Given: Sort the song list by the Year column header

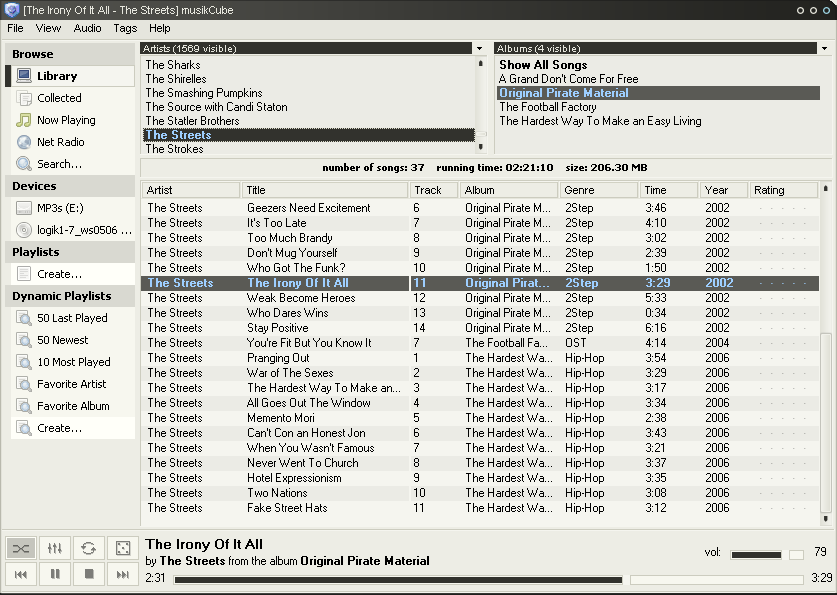Looking at the screenshot, I should tap(724, 190).
